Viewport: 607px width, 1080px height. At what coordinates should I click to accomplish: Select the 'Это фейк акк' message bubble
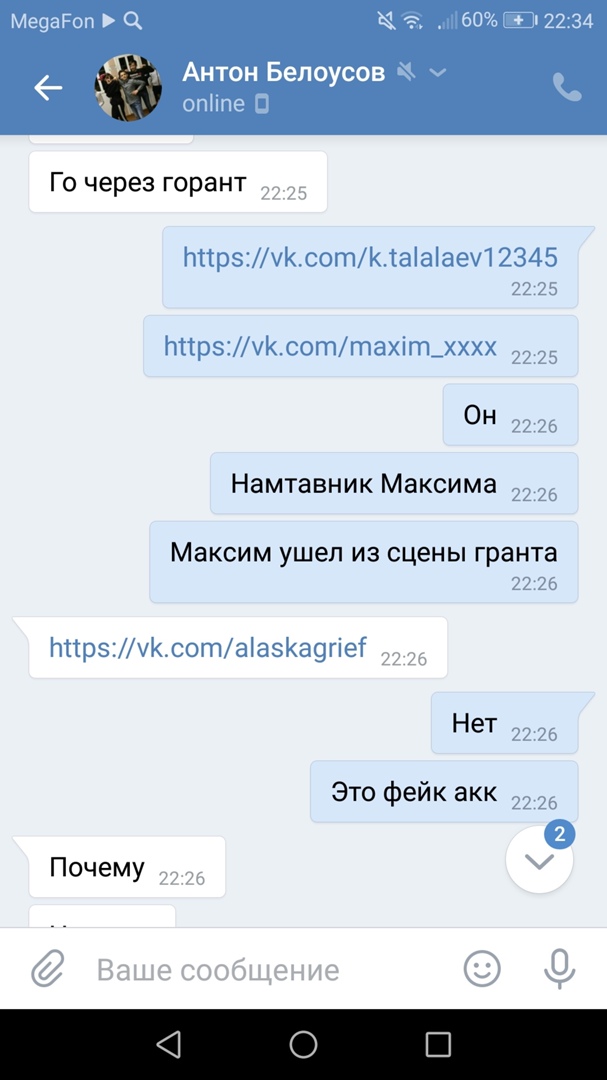(x=444, y=791)
